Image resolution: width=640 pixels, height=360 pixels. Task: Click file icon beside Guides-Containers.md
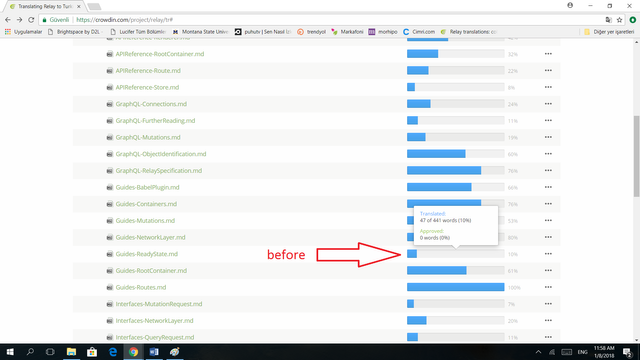[x=109, y=204]
